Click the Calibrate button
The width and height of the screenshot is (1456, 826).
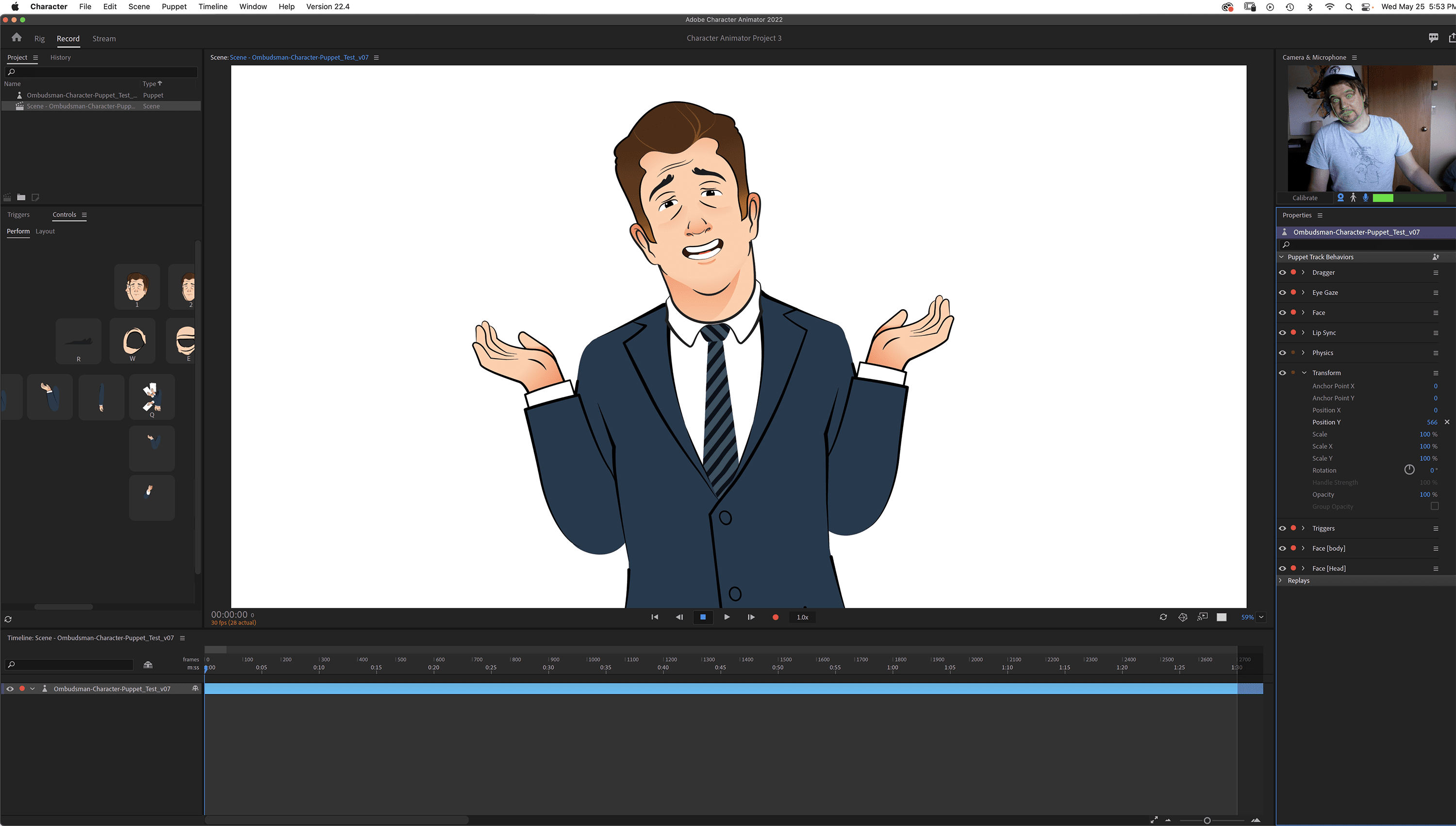(1305, 198)
